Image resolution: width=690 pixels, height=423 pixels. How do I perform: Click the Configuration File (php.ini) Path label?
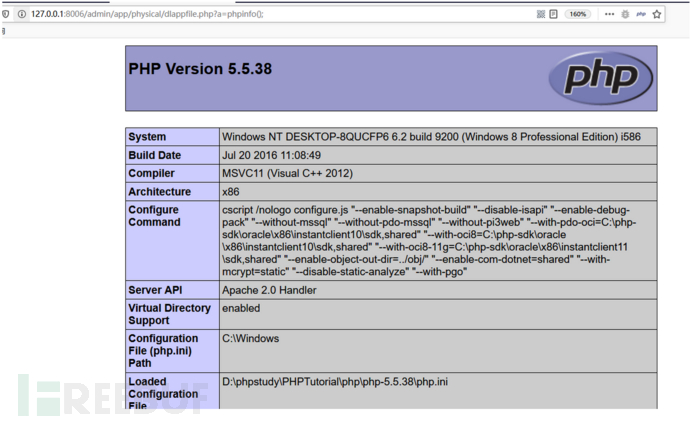tap(163, 351)
